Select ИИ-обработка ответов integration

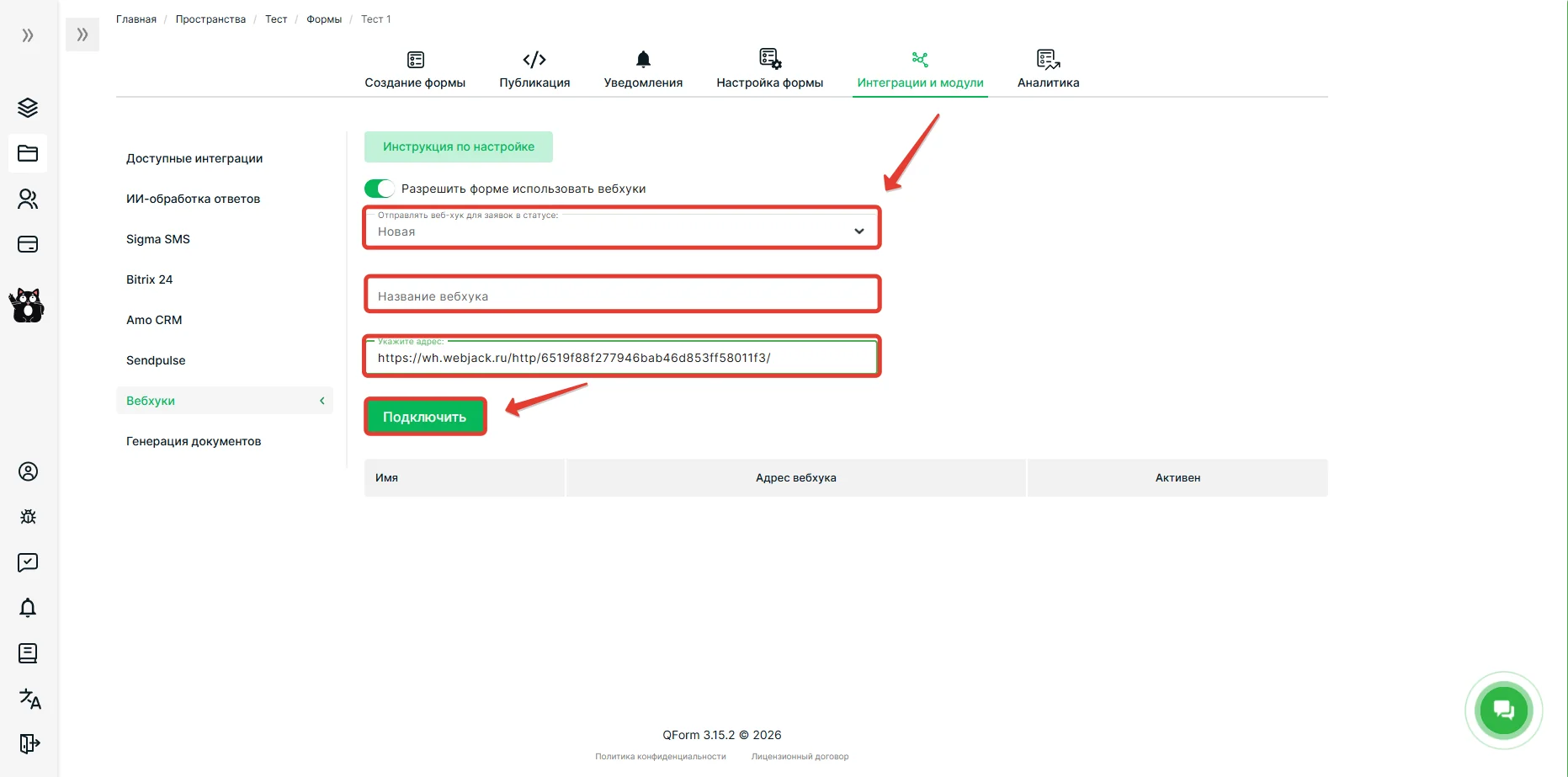click(193, 199)
